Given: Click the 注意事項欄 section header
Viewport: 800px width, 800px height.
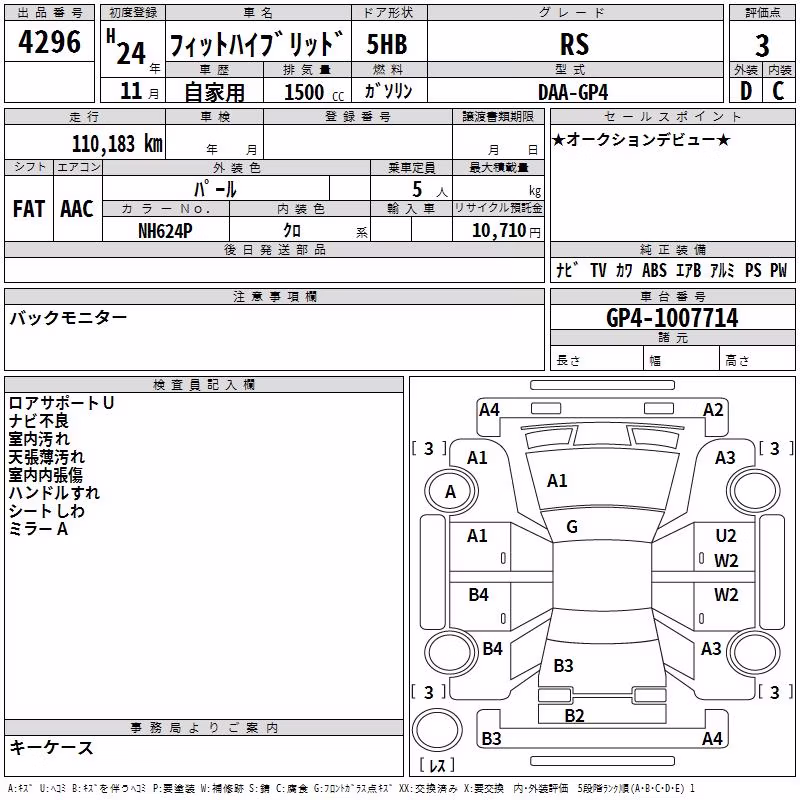Looking at the screenshot, I should click(275, 296).
